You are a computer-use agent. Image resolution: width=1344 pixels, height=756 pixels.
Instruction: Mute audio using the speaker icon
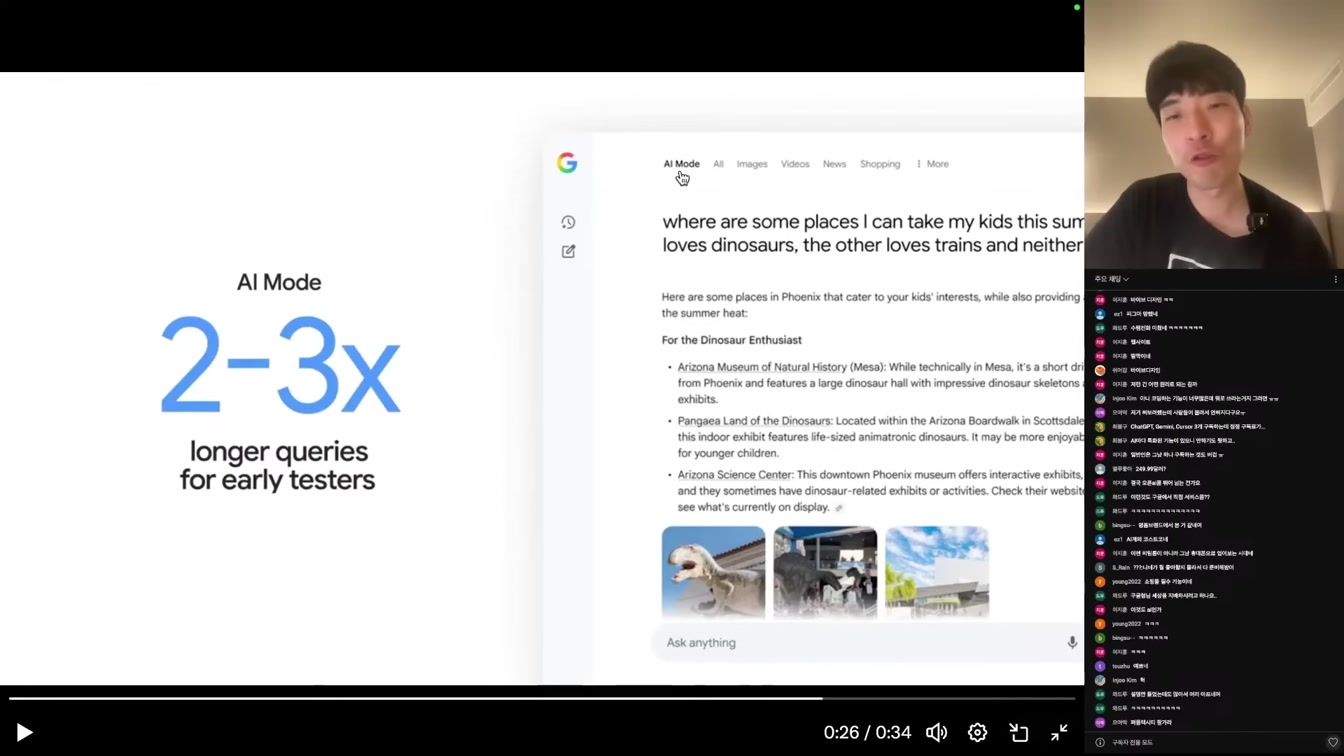936,733
